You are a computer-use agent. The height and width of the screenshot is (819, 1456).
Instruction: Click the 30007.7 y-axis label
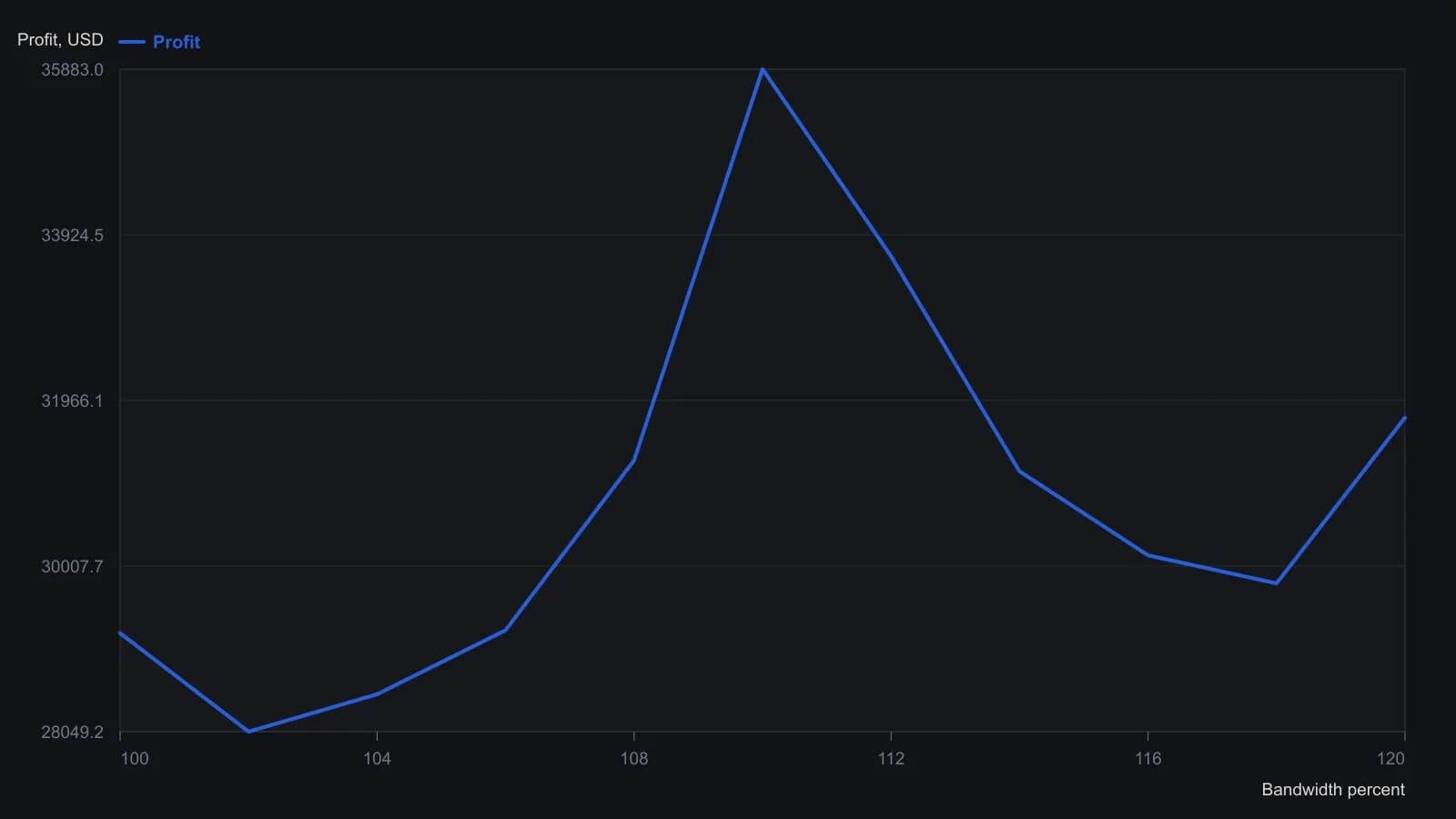pos(72,567)
